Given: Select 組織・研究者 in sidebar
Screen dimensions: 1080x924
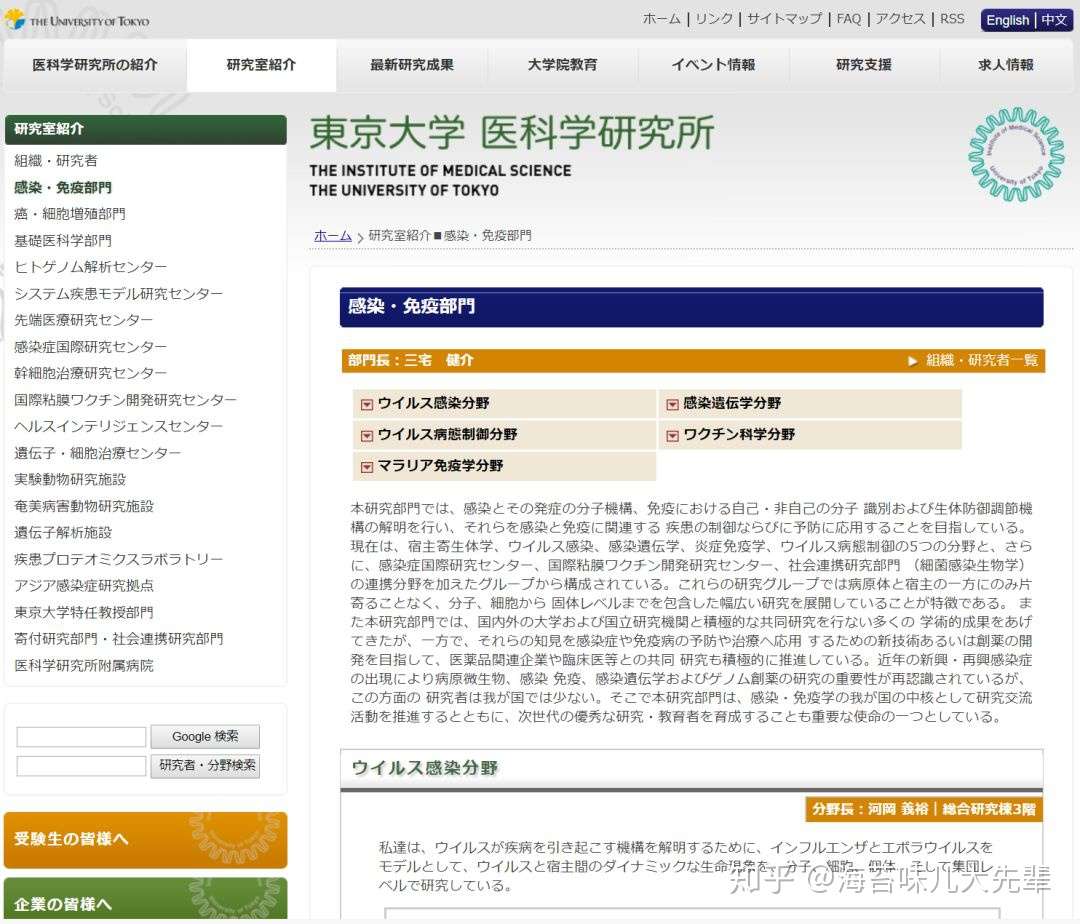Looking at the screenshot, I should click(x=56, y=160).
